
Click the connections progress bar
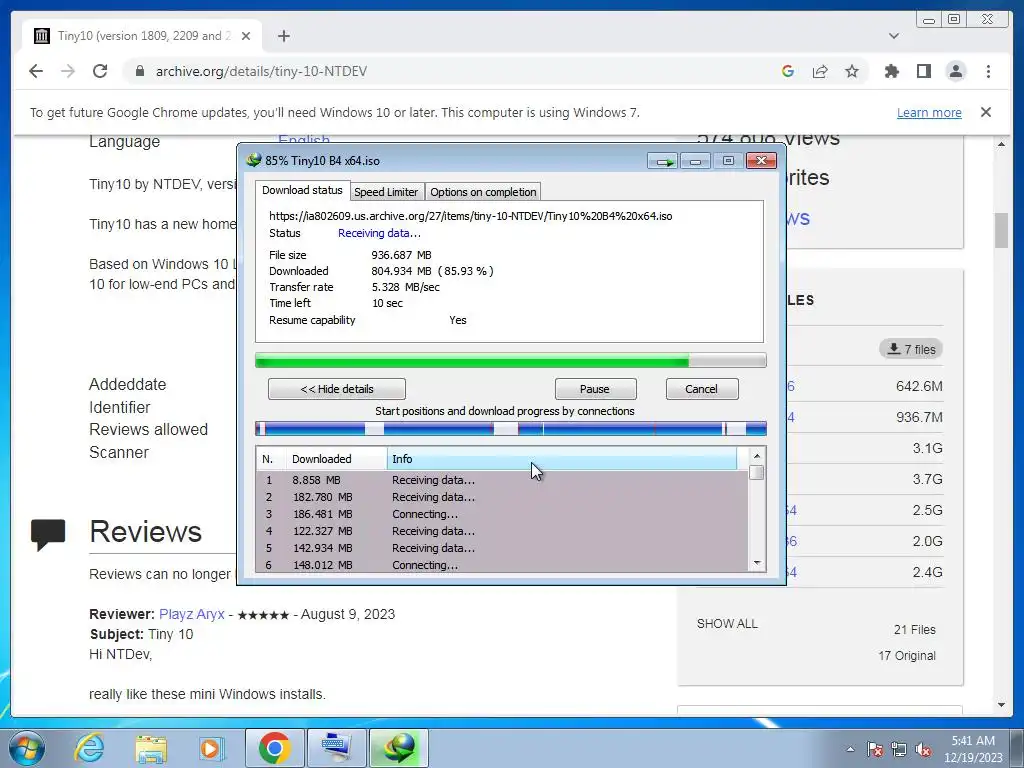(511, 428)
